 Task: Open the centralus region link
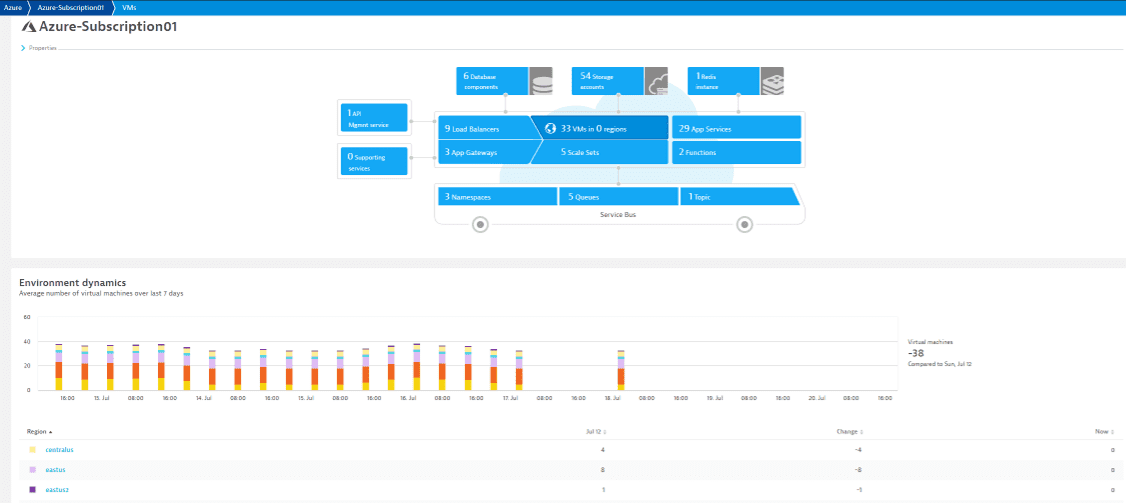(60, 450)
